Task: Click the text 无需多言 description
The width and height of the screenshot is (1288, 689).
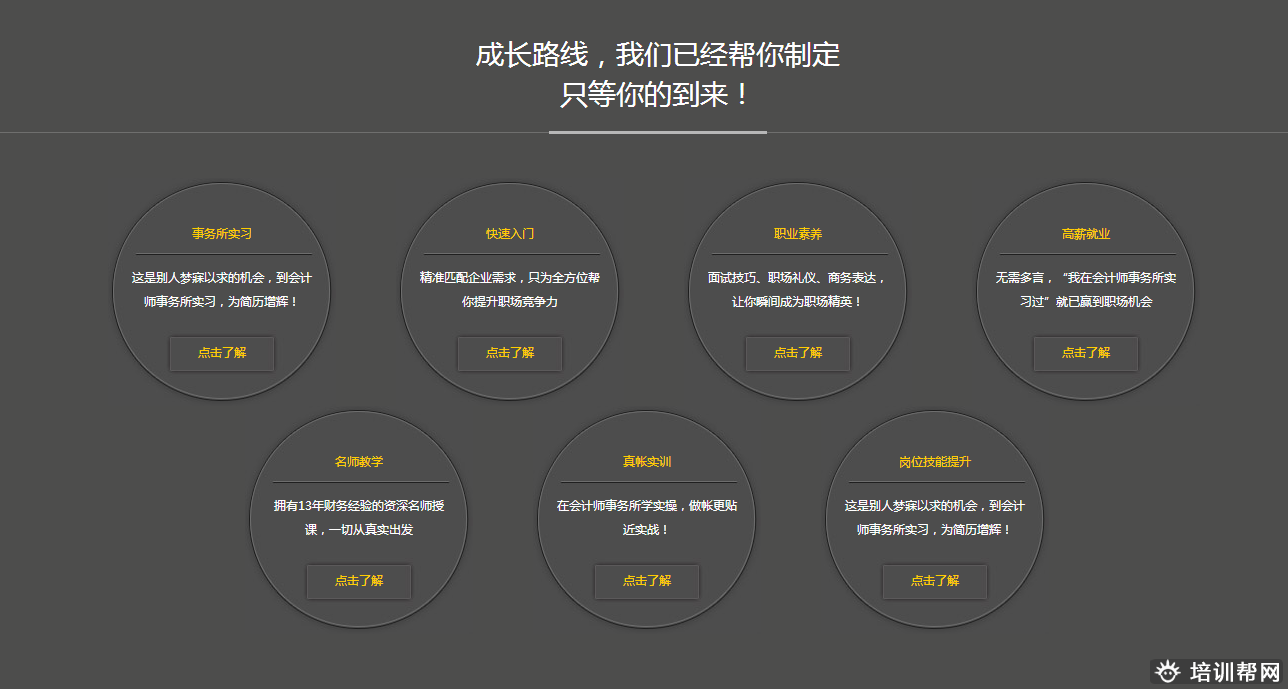Action: click(x=1086, y=290)
